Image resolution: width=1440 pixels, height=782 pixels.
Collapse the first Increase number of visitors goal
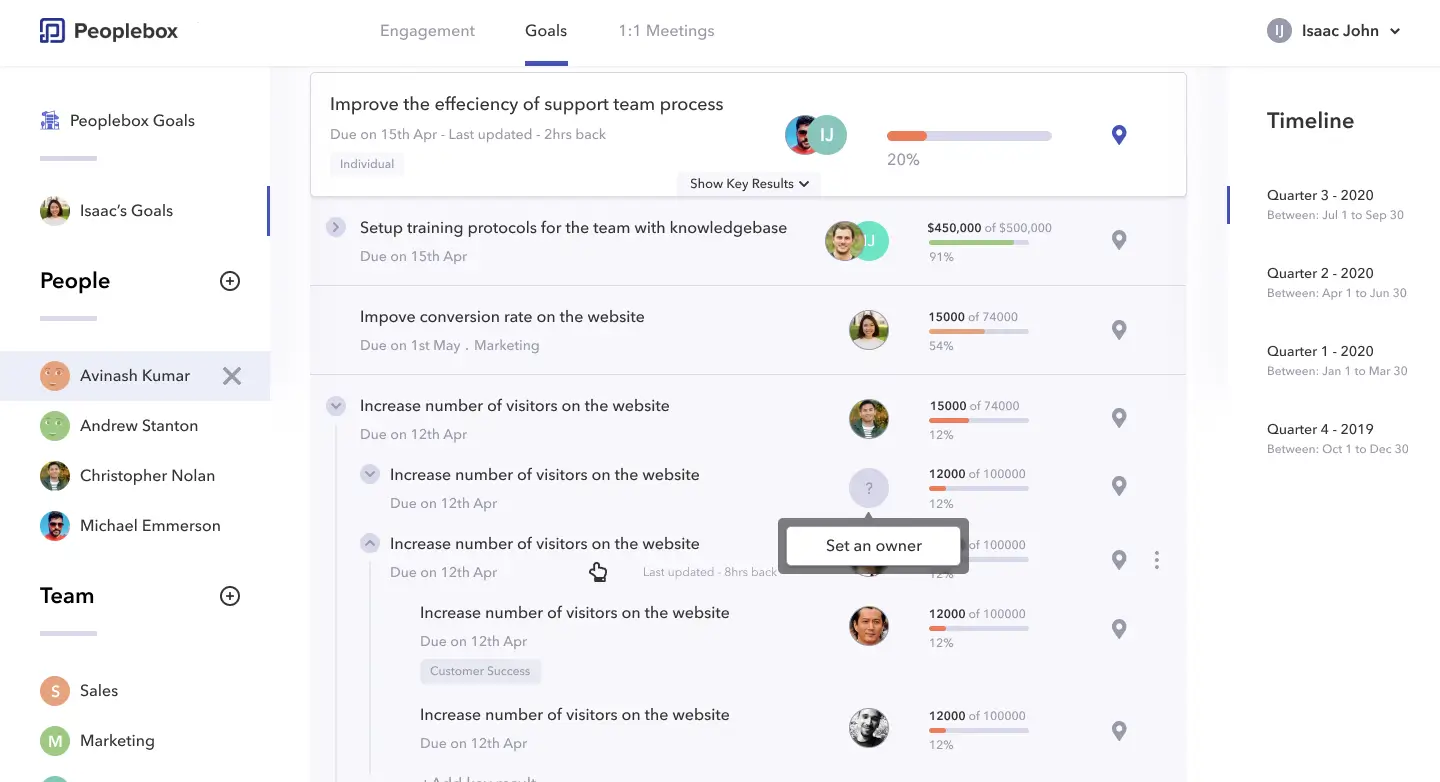pyautogui.click(x=336, y=406)
